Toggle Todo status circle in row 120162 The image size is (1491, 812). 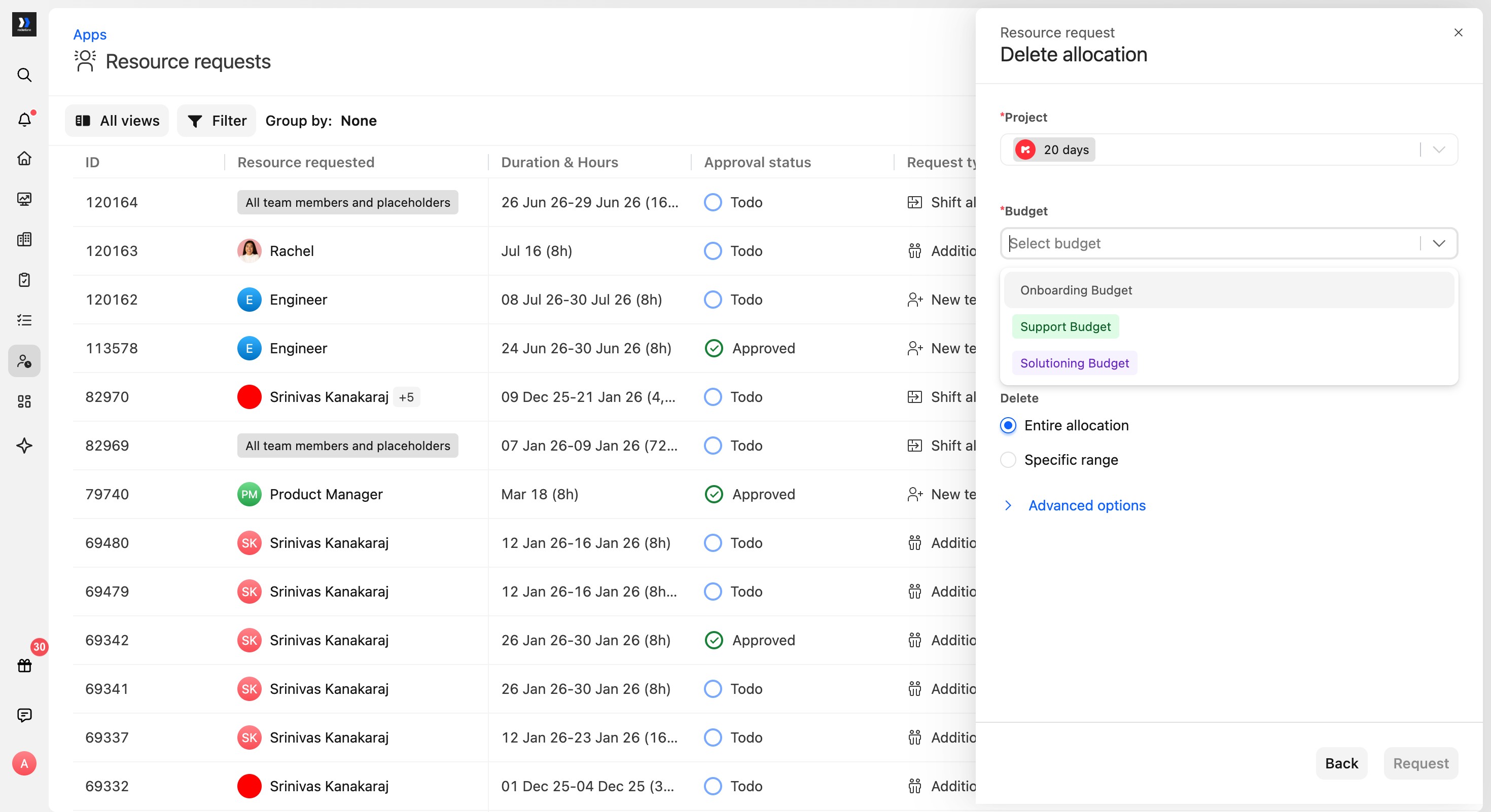(713, 300)
